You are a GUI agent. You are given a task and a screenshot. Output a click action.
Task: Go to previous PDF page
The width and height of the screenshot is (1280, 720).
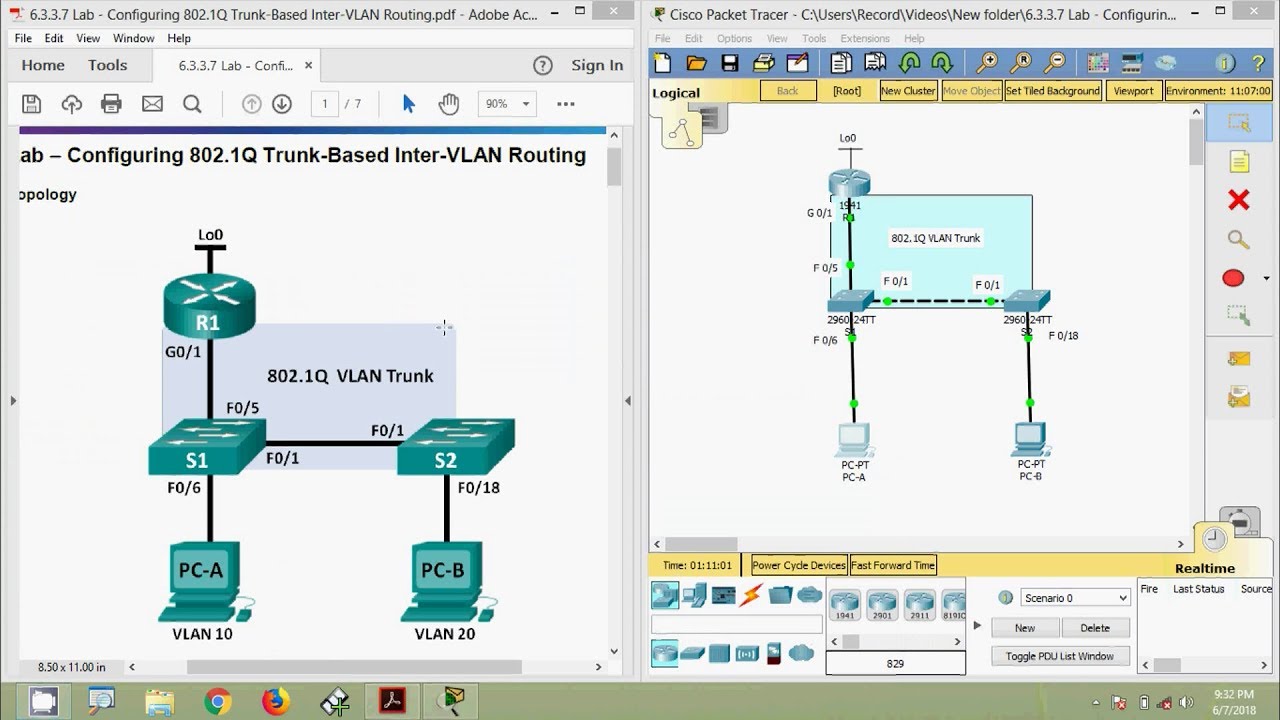[252, 104]
